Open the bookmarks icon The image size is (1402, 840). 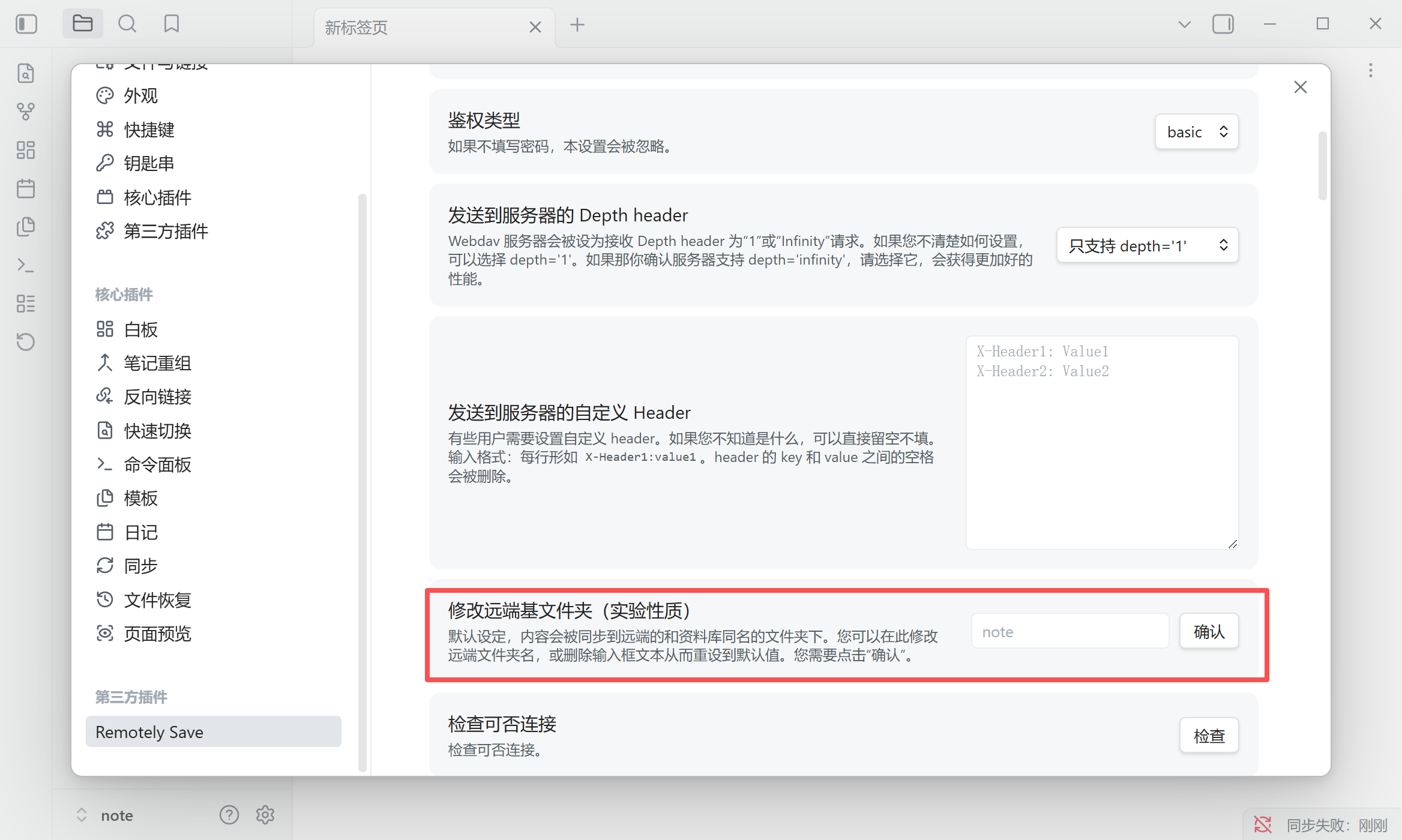(x=172, y=24)
